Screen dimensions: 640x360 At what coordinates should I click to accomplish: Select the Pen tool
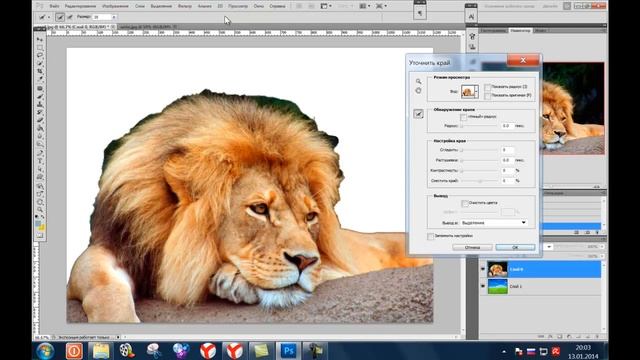40,153
